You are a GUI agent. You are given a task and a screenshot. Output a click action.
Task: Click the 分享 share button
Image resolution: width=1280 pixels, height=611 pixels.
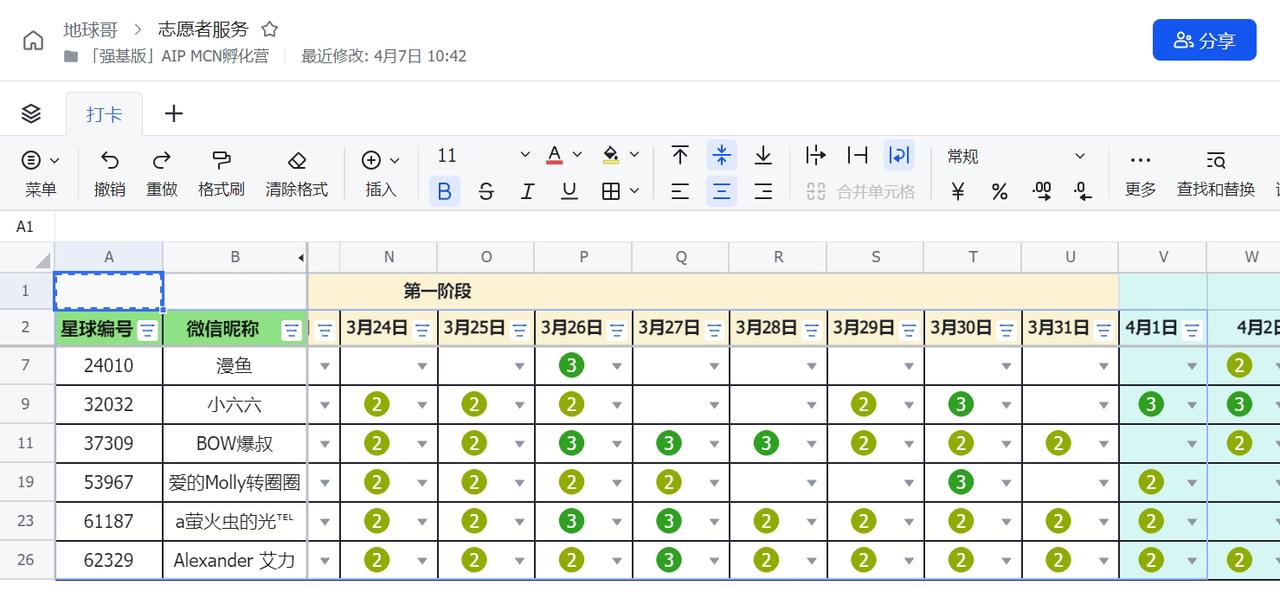(1204, 40)
